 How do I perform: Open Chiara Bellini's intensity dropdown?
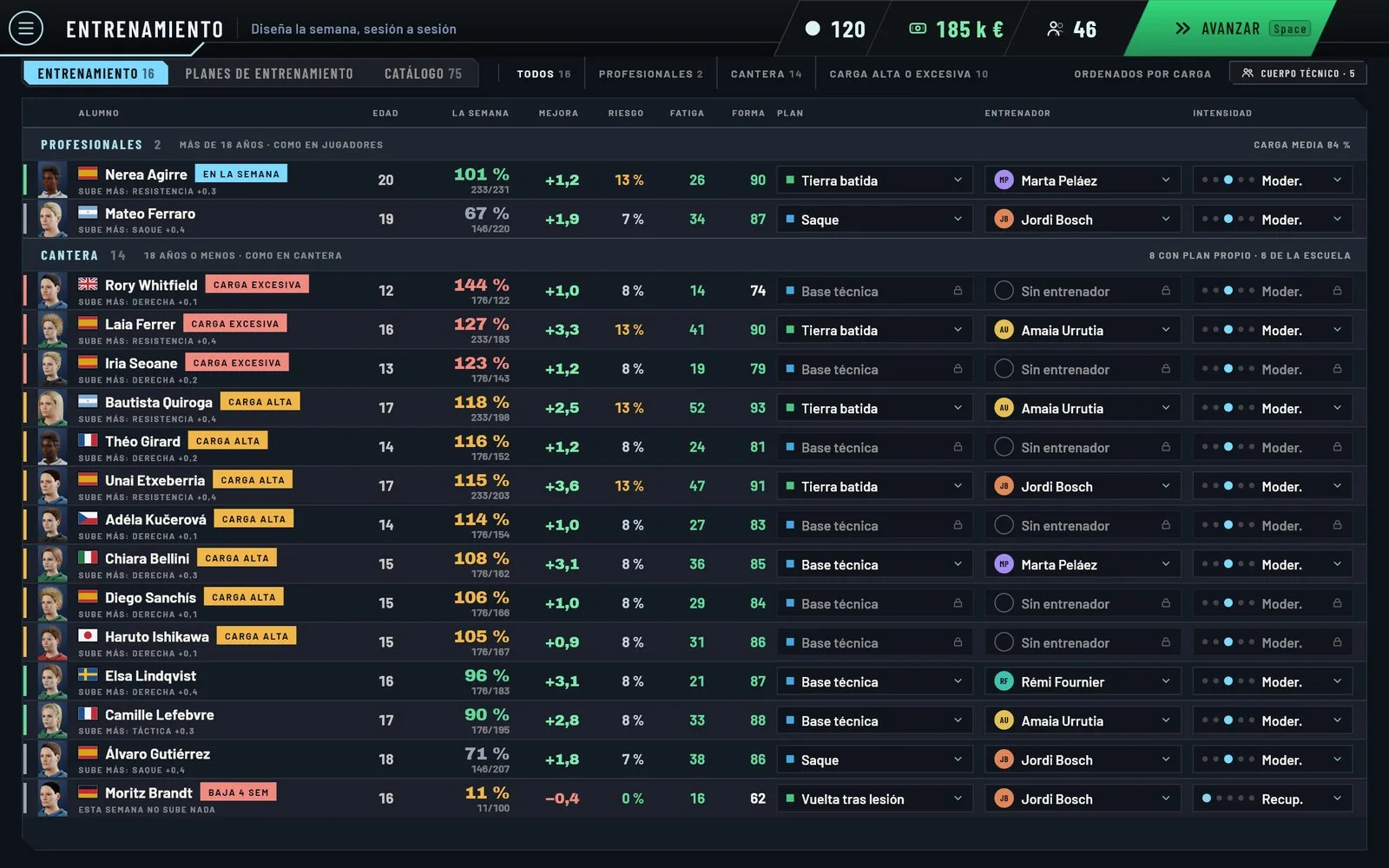coord(1273,564)
